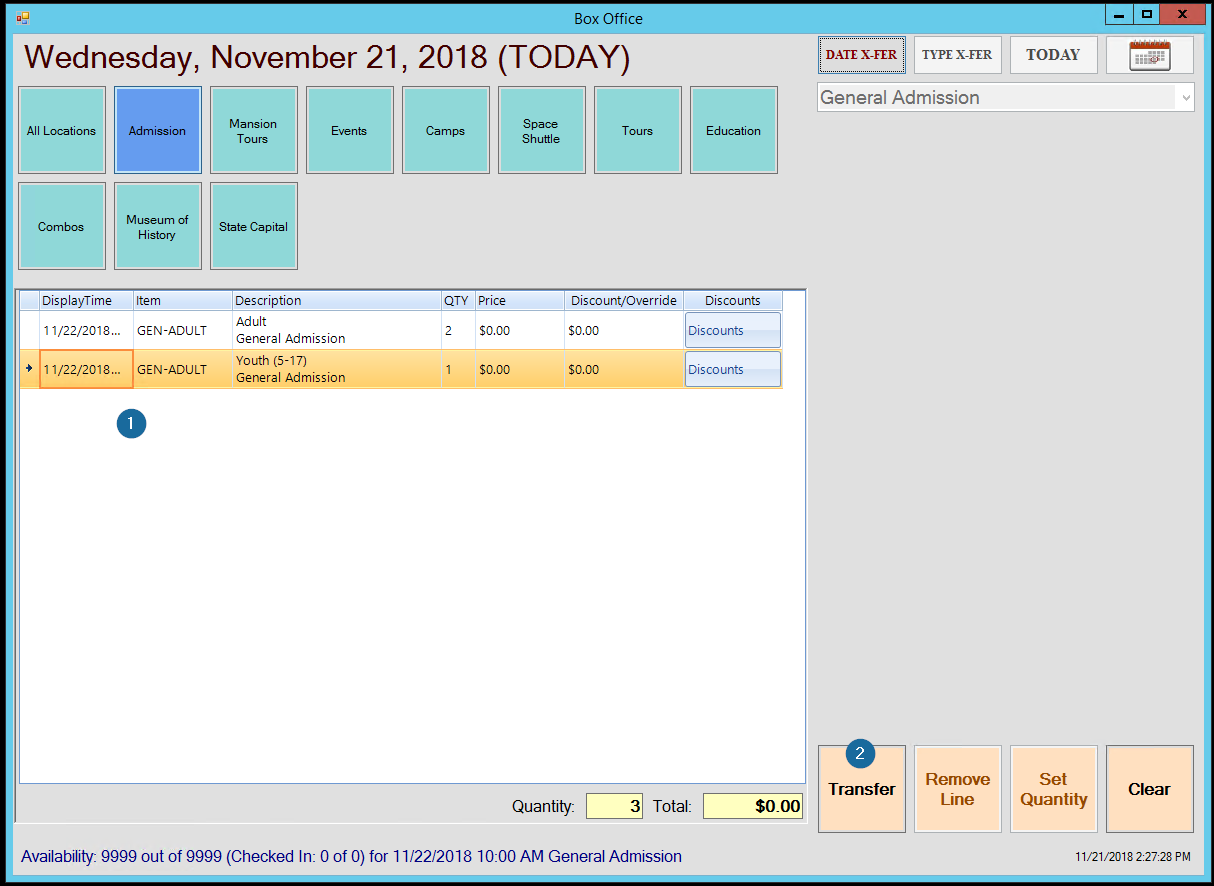Click the DATE X-FER button
1214x886 pixels.
(862, 55)
